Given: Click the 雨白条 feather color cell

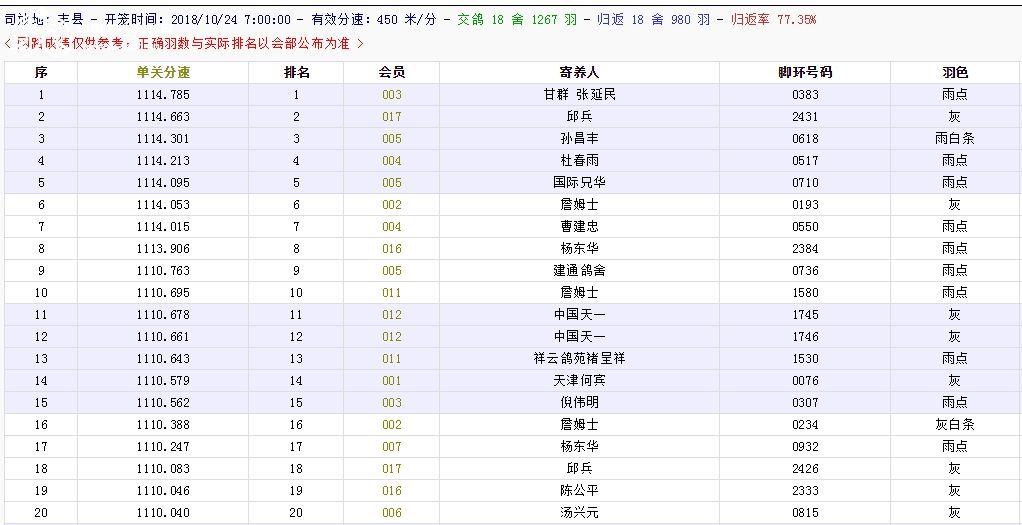Looking at the screenshot, I should pyautogui.click(x=954, y=139).
